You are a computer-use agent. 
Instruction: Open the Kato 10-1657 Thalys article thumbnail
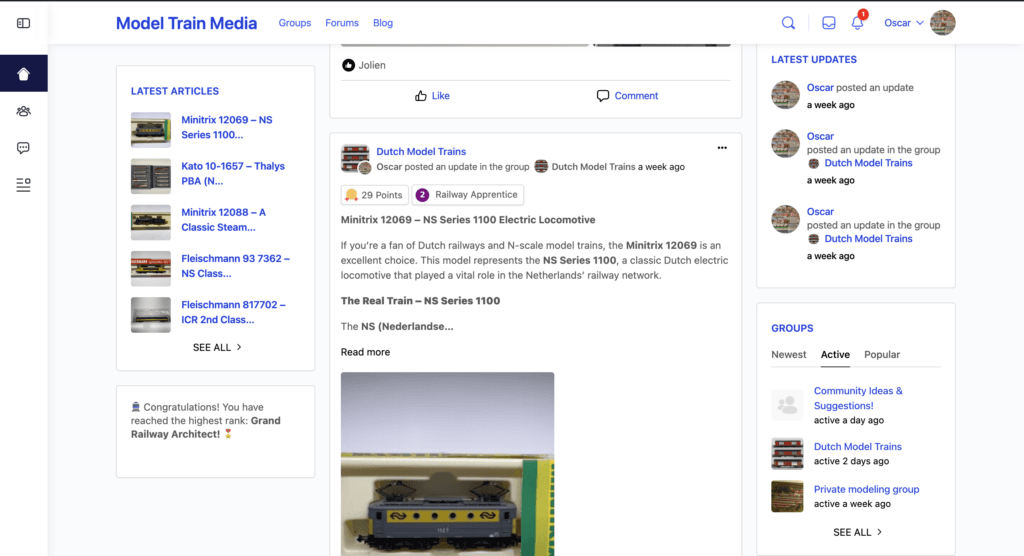[x=151, y=176]
